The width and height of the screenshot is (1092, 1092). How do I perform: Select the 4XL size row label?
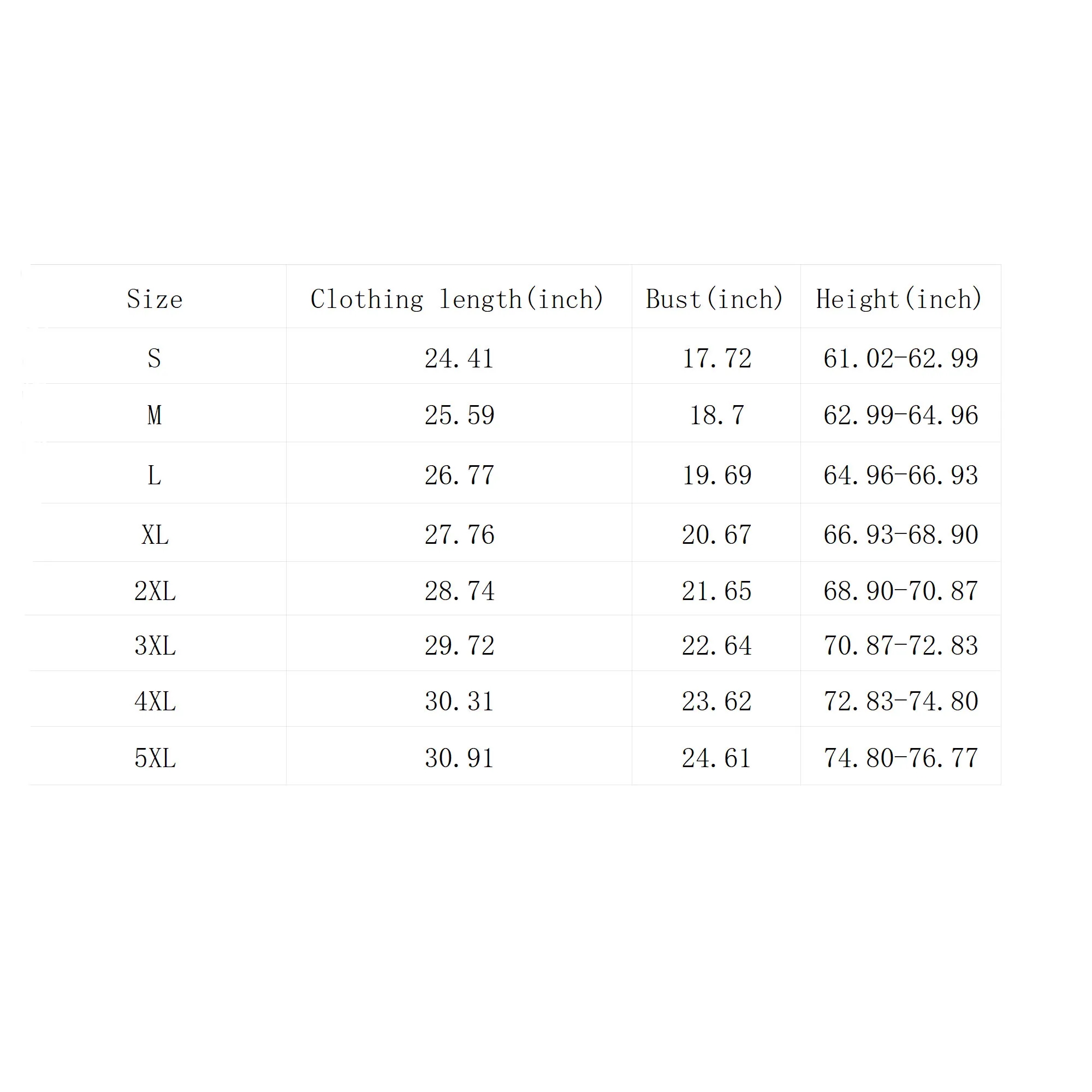tap(155, 702)
